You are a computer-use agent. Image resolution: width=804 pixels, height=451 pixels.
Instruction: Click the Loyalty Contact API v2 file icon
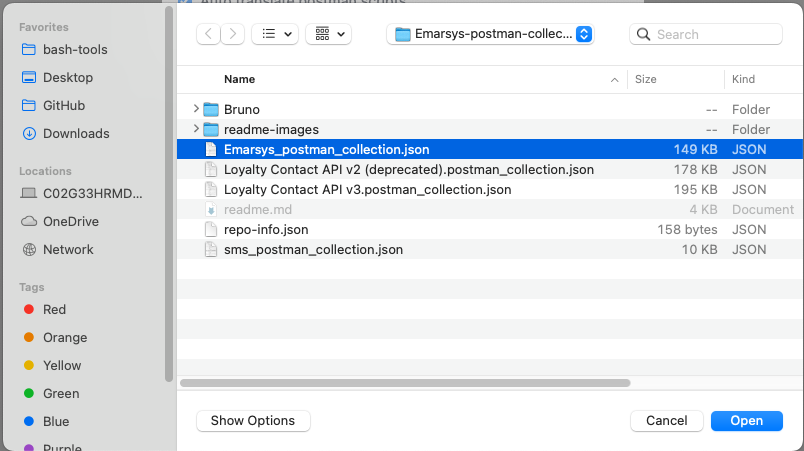tap(211, 169)
